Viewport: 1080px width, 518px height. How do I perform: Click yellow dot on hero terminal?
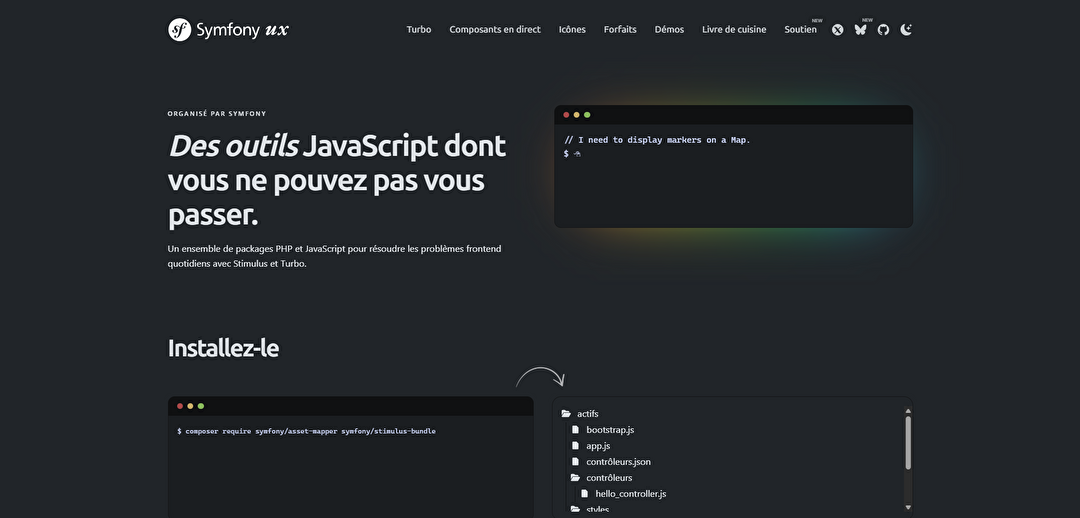click(577, 115)
